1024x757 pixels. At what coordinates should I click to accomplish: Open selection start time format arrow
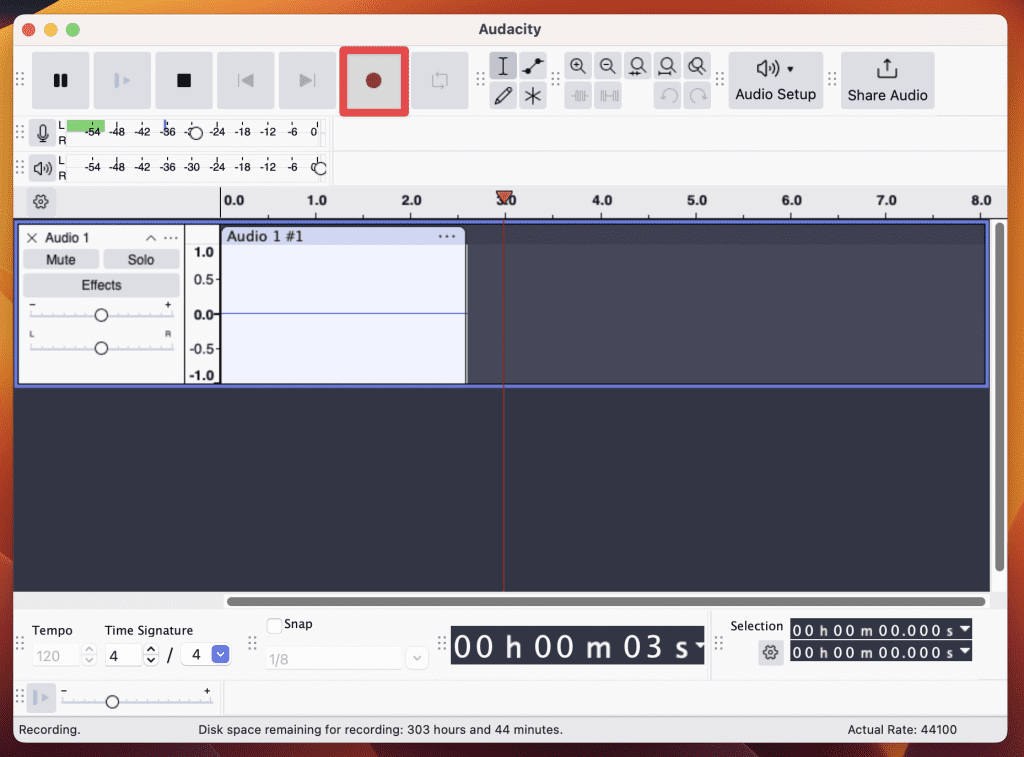point(965,630)
